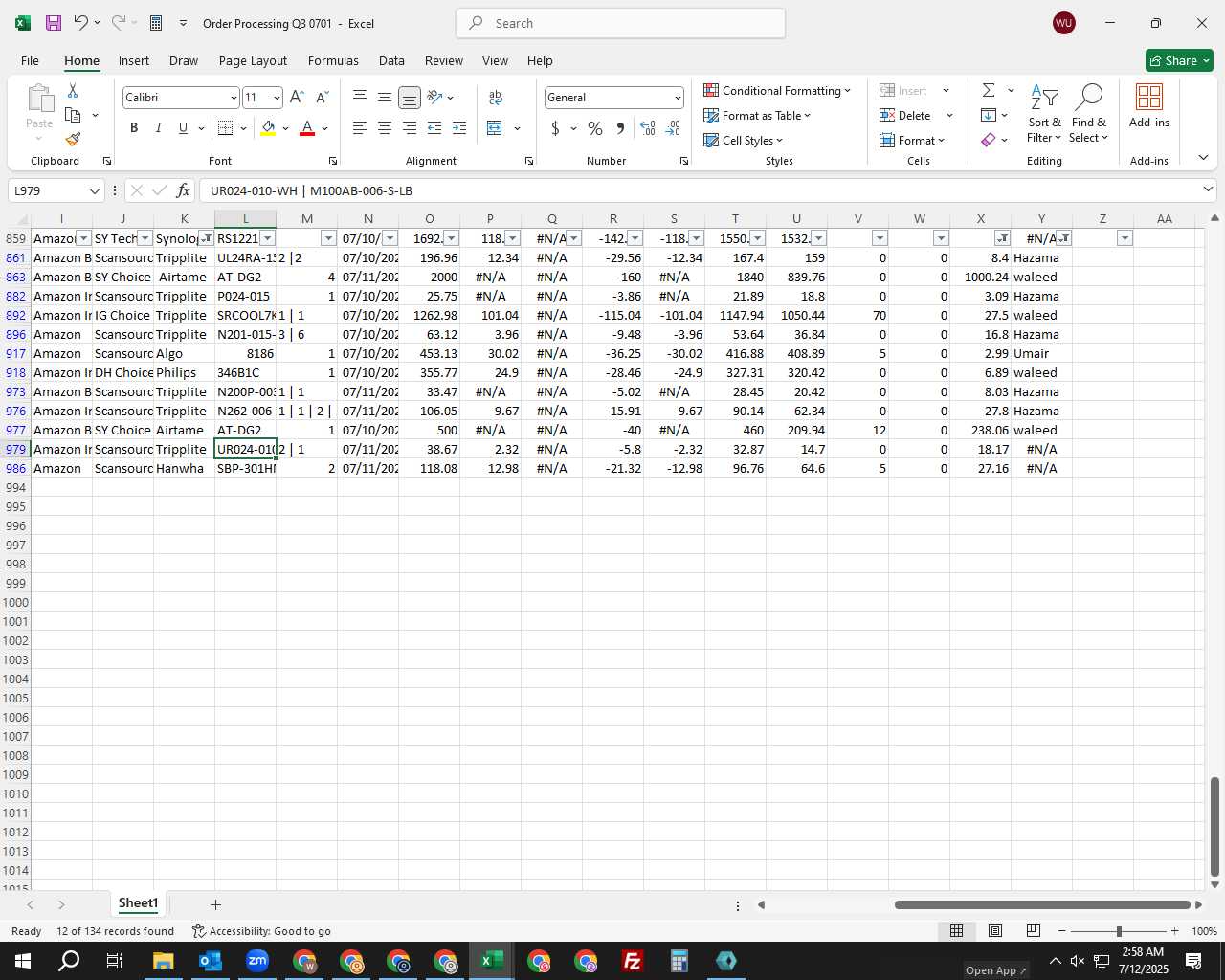Click the Font Color red swatch

pos(307,127)
